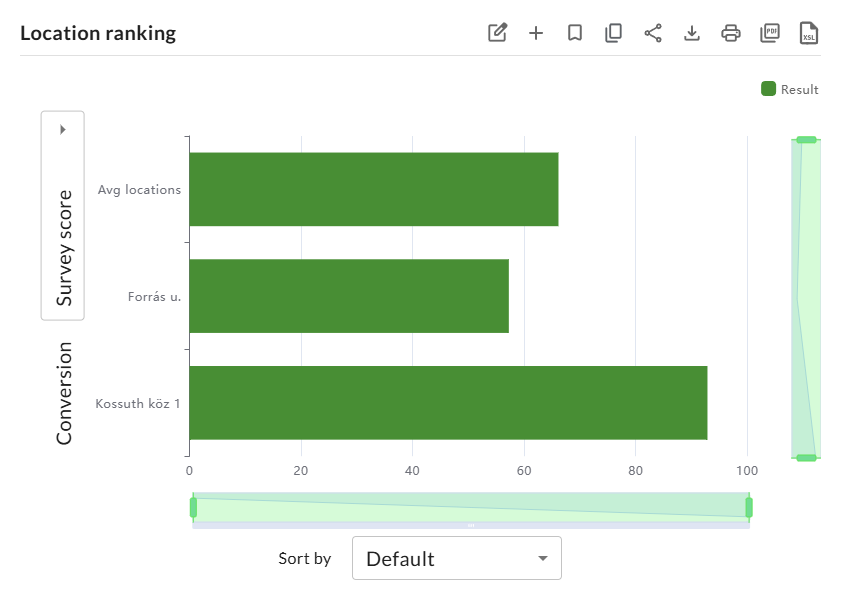Click the Avg locations bar
Screen dimensions: 841x600
pyautogui.click(x=373, y=189)
